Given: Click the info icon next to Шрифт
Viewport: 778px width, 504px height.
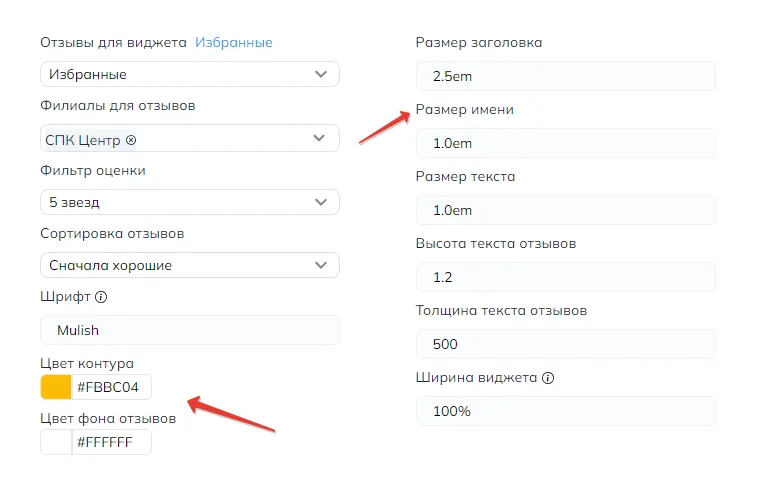Looking at the screenshot, I should click(101, 297).
